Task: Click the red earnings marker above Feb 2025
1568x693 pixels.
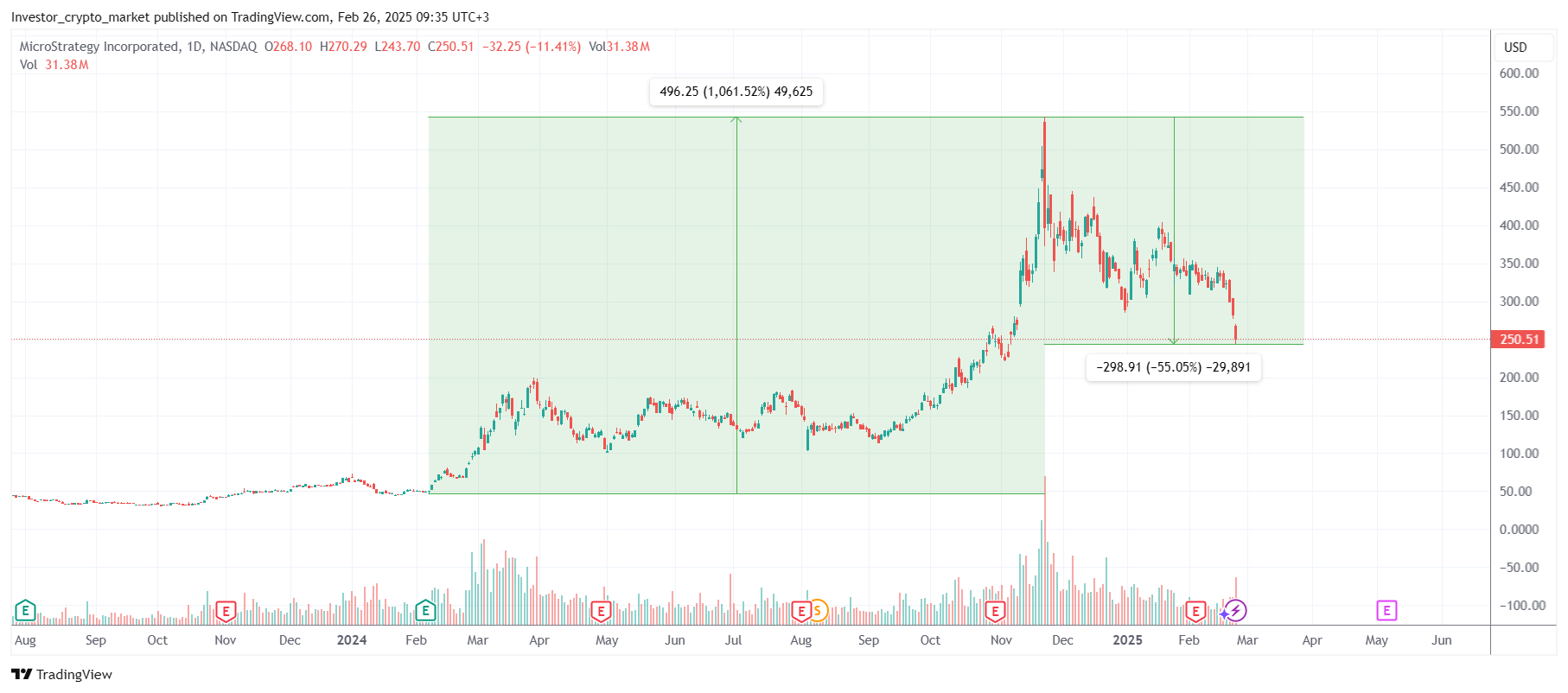Action: pyautogui.click(x=1195, y=612)
